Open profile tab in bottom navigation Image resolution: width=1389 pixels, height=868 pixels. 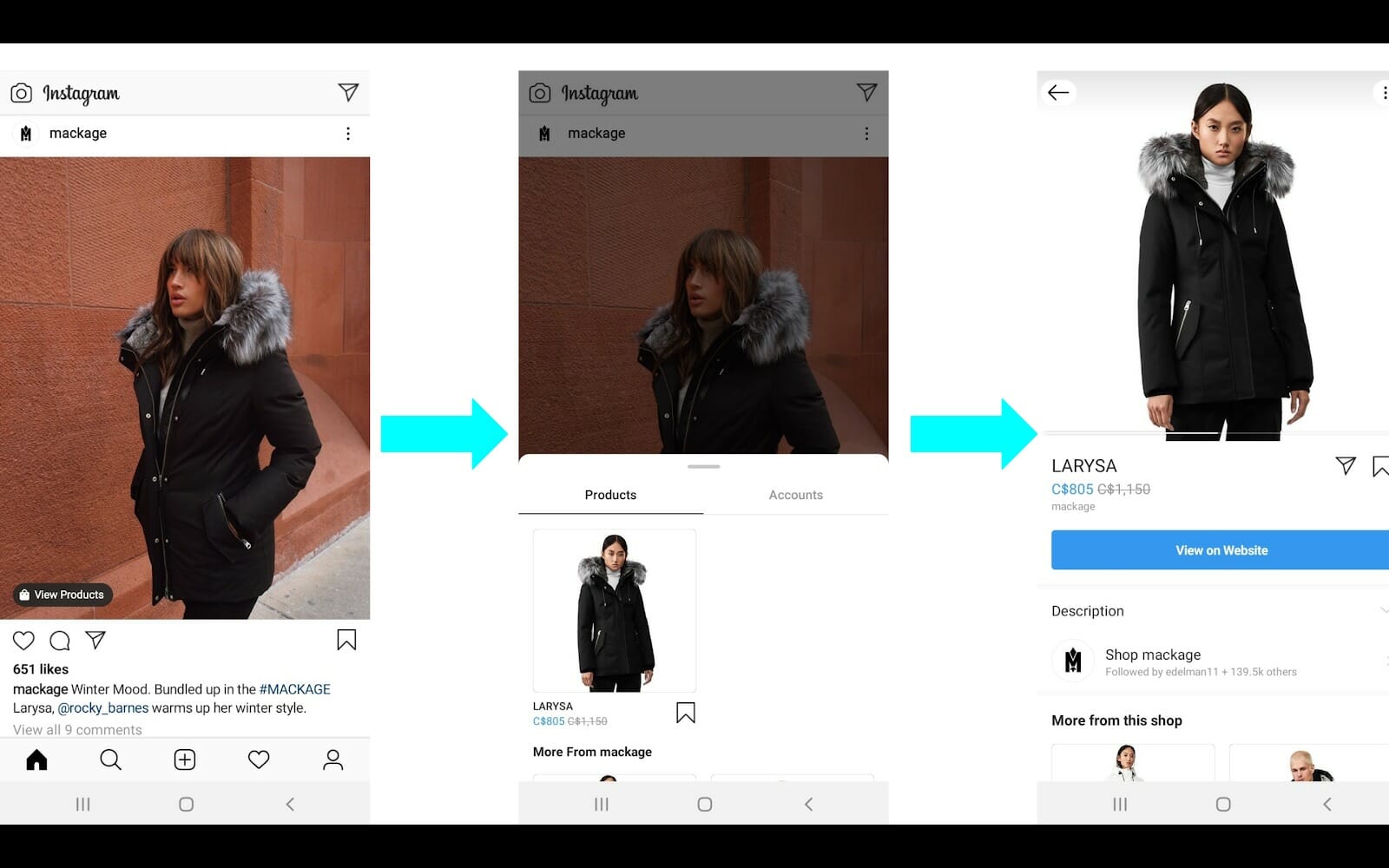tap(332, 760)
